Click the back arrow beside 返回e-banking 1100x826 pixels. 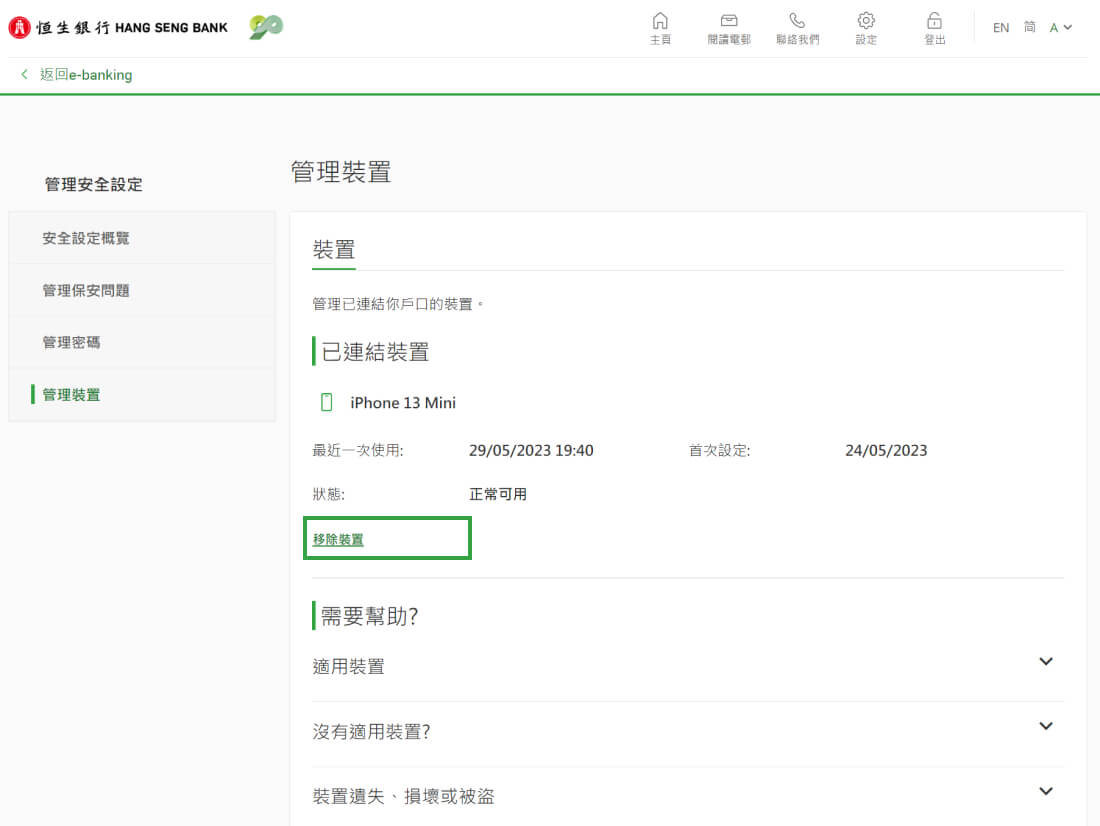click(25, 75)
